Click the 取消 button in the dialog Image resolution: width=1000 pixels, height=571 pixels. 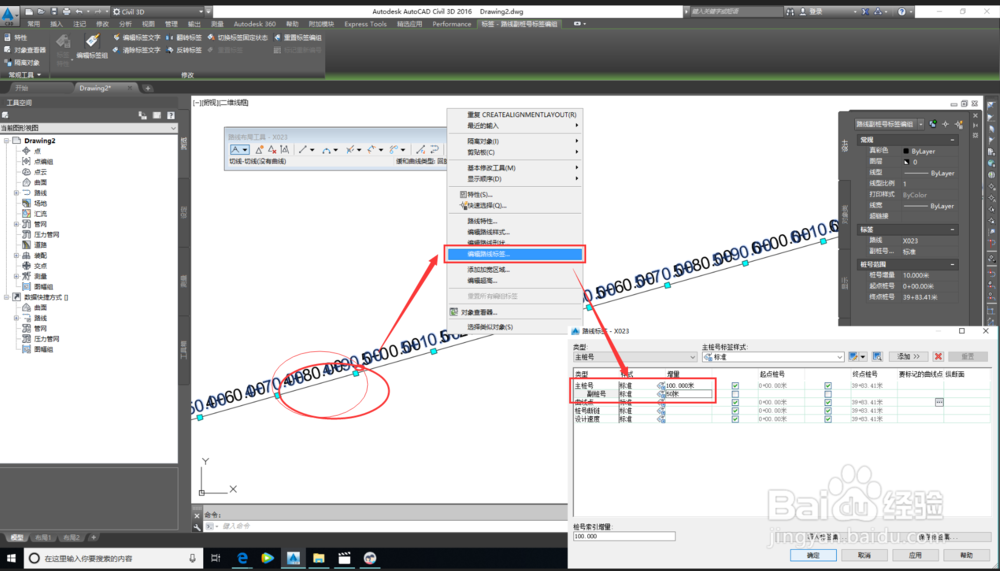[864, 555]
